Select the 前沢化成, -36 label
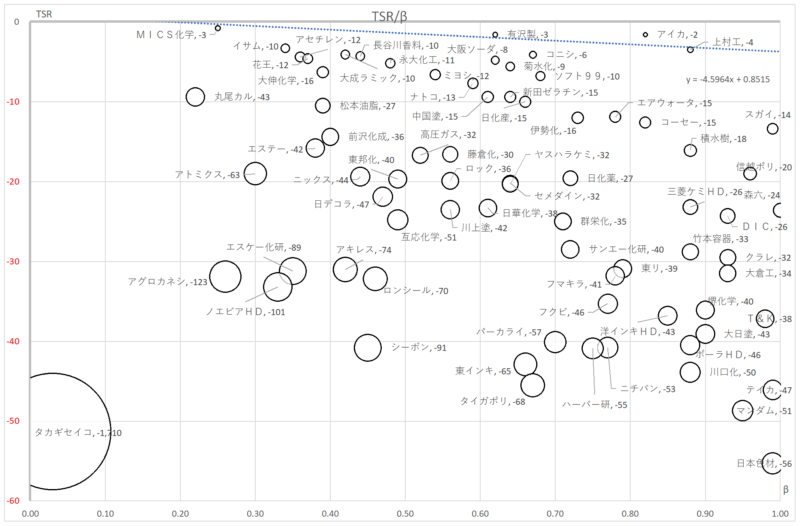This screenshot has height=526, width=800. click(x=377, y=137)
